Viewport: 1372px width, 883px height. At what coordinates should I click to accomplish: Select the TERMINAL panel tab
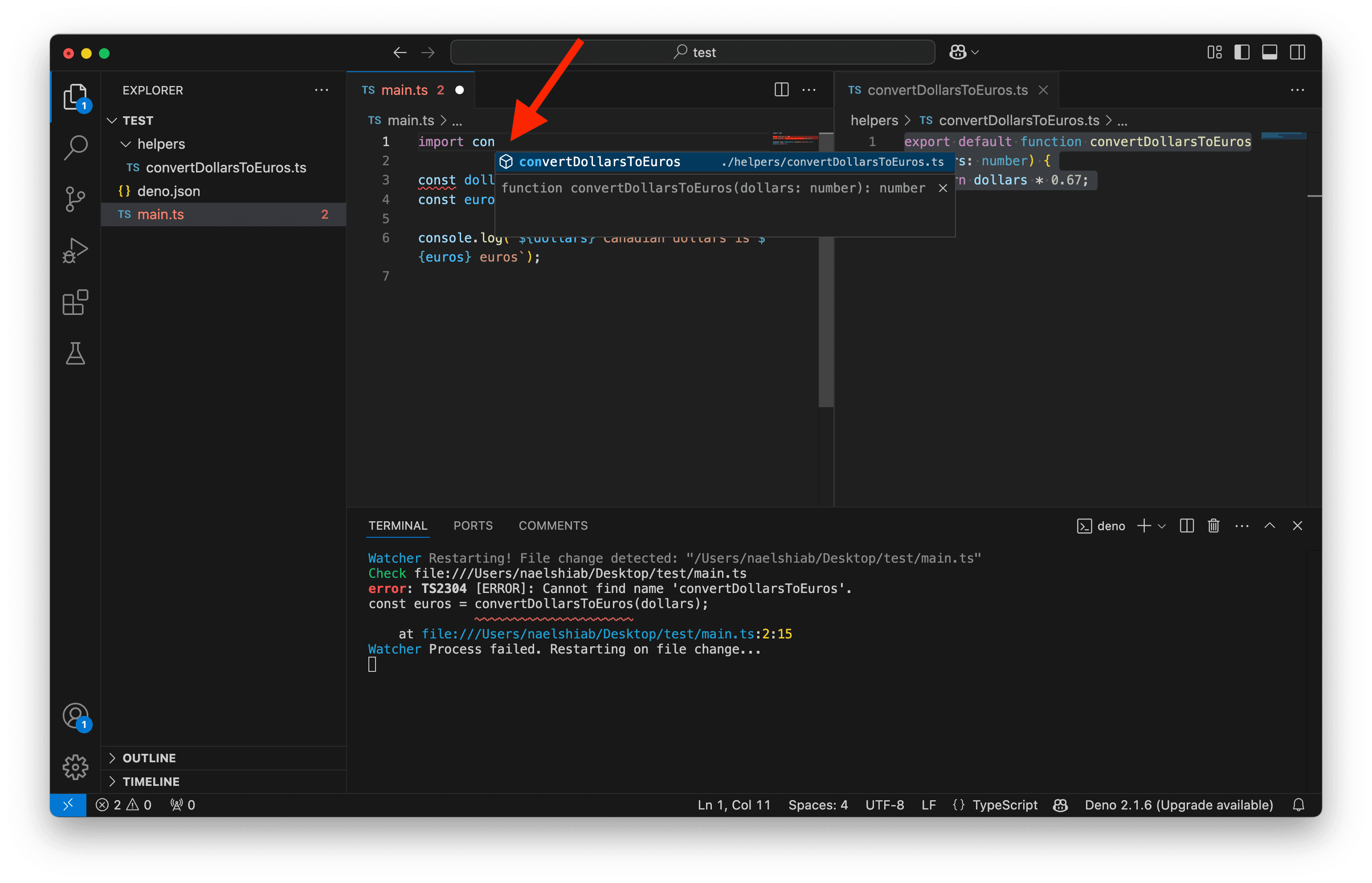pos(398,526)
